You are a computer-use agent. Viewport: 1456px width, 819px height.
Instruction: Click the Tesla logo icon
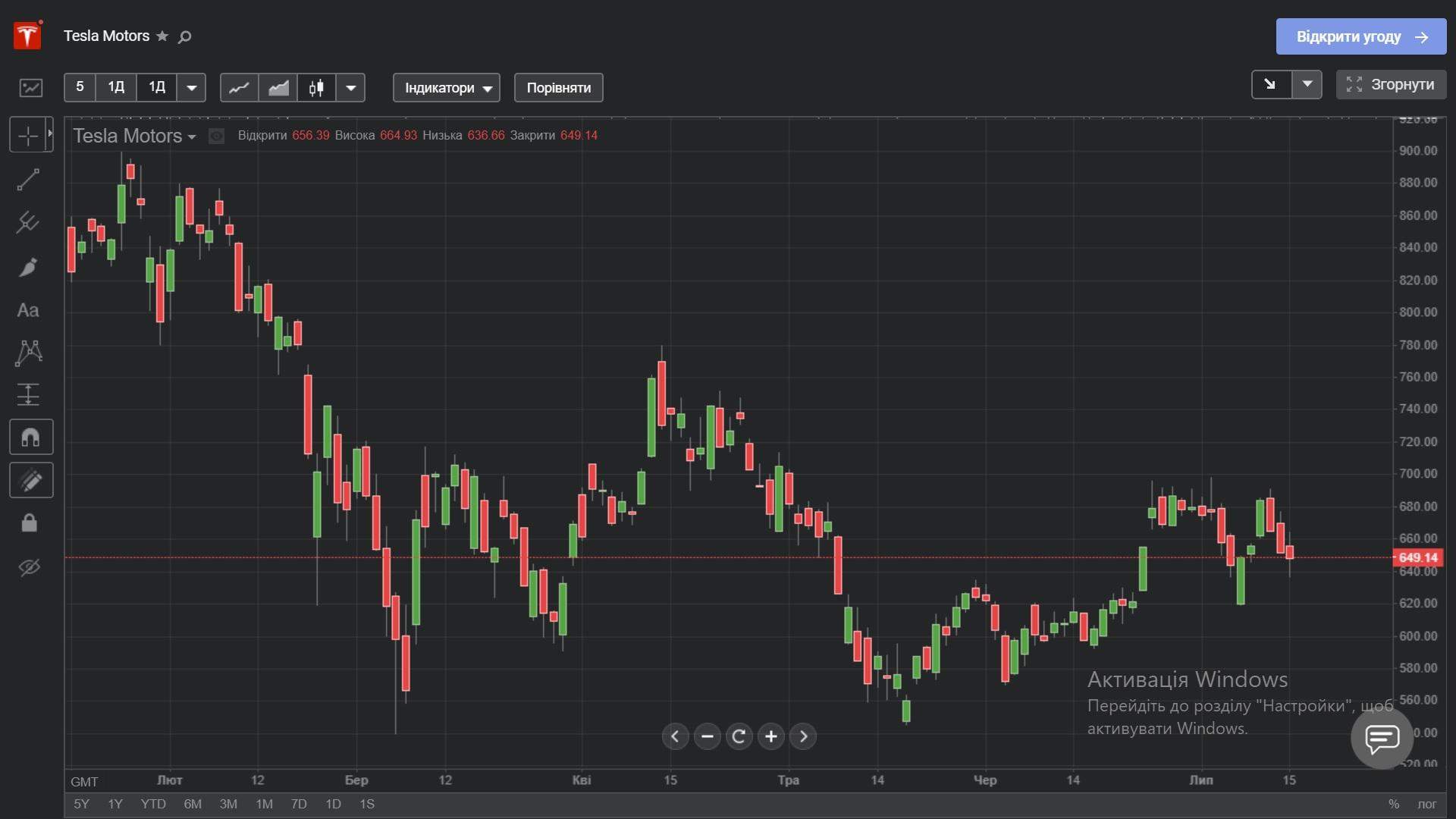[27, 36]
